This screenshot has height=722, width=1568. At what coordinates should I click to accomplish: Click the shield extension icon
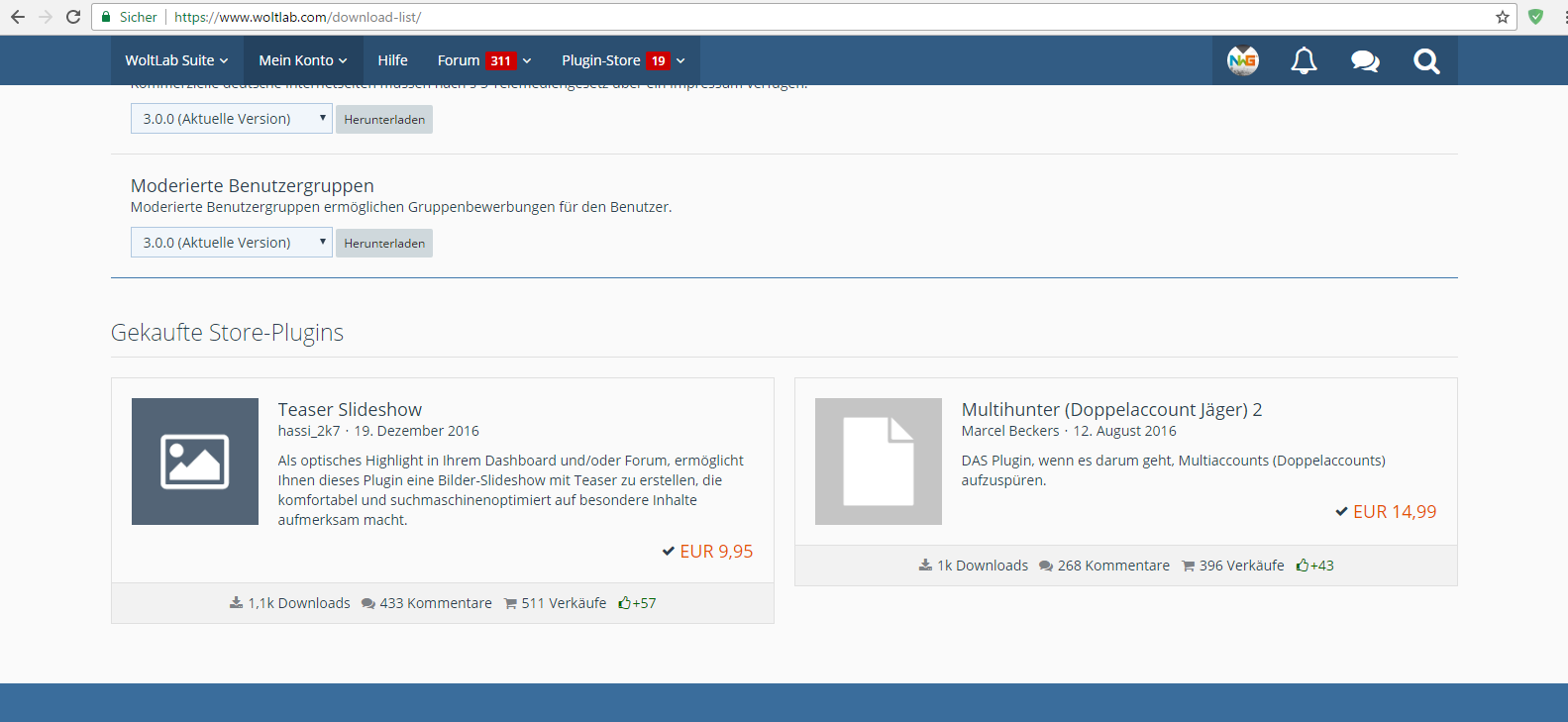tap(1535, 17)
